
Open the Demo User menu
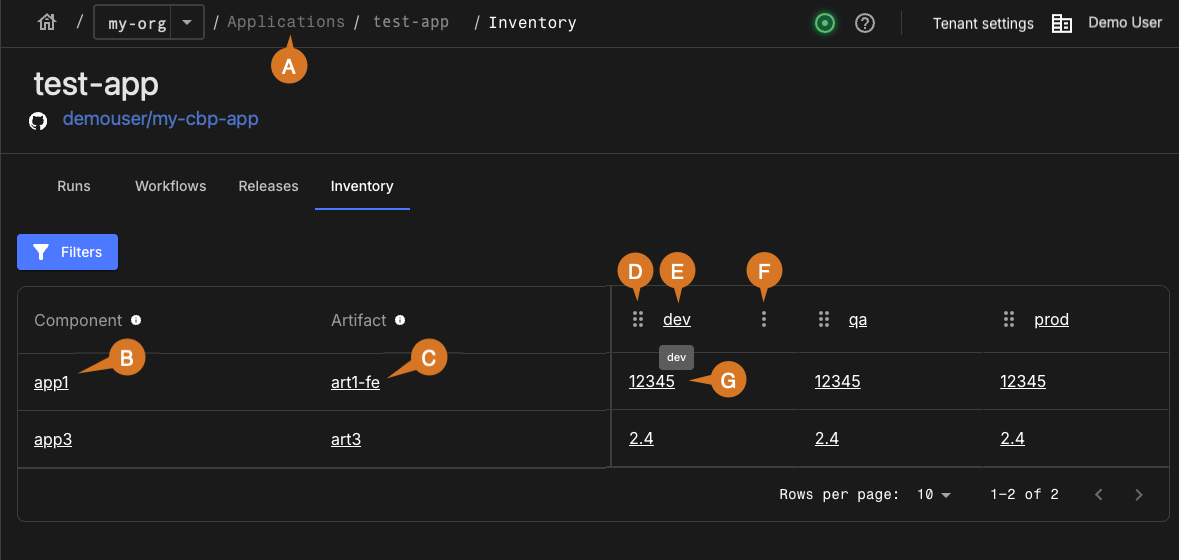(x=1125, y=23)
